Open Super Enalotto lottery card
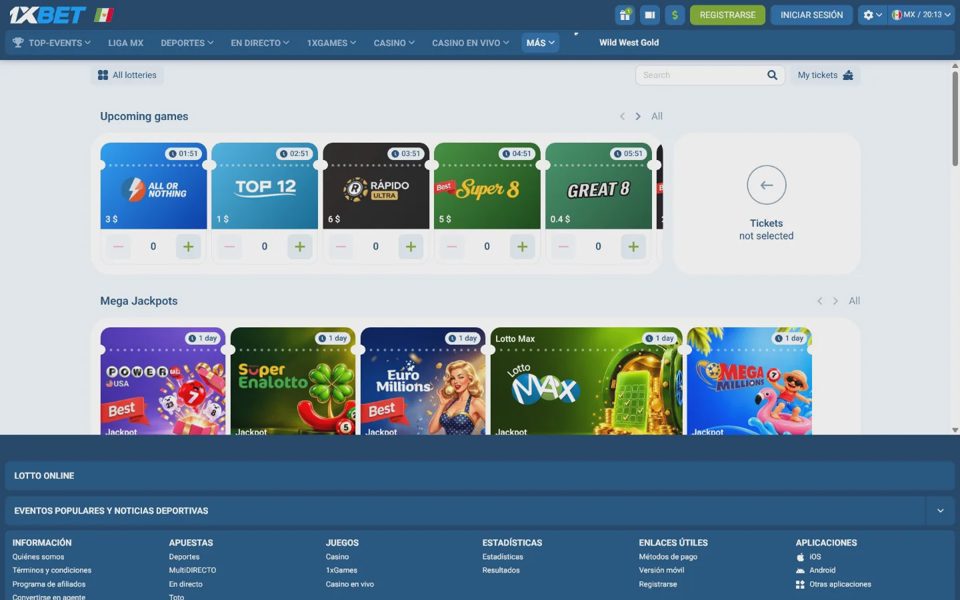Viewport: 960px width, 600px height. point(293,381)
